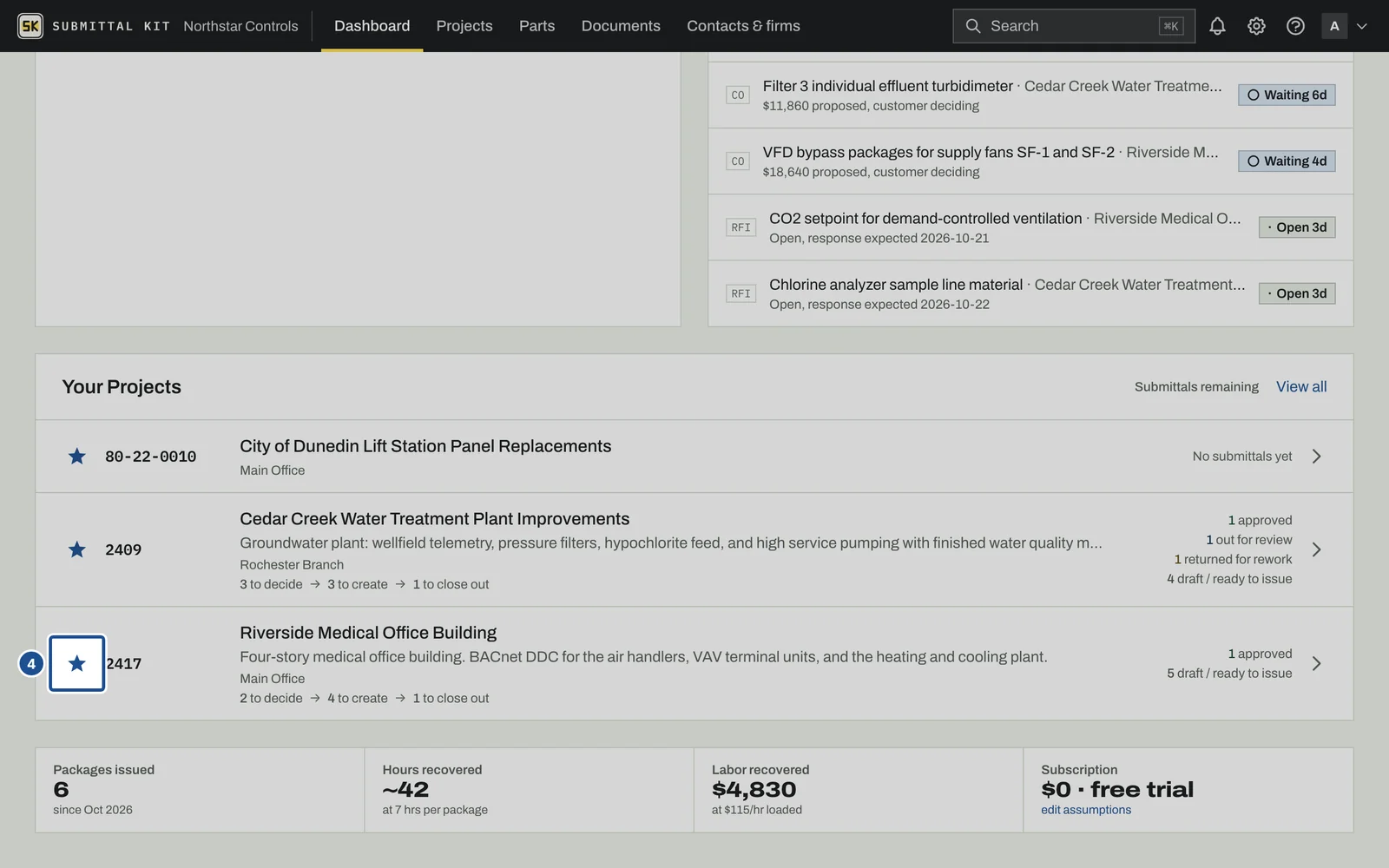Go to the Parts tab

[x=537, y=26]
